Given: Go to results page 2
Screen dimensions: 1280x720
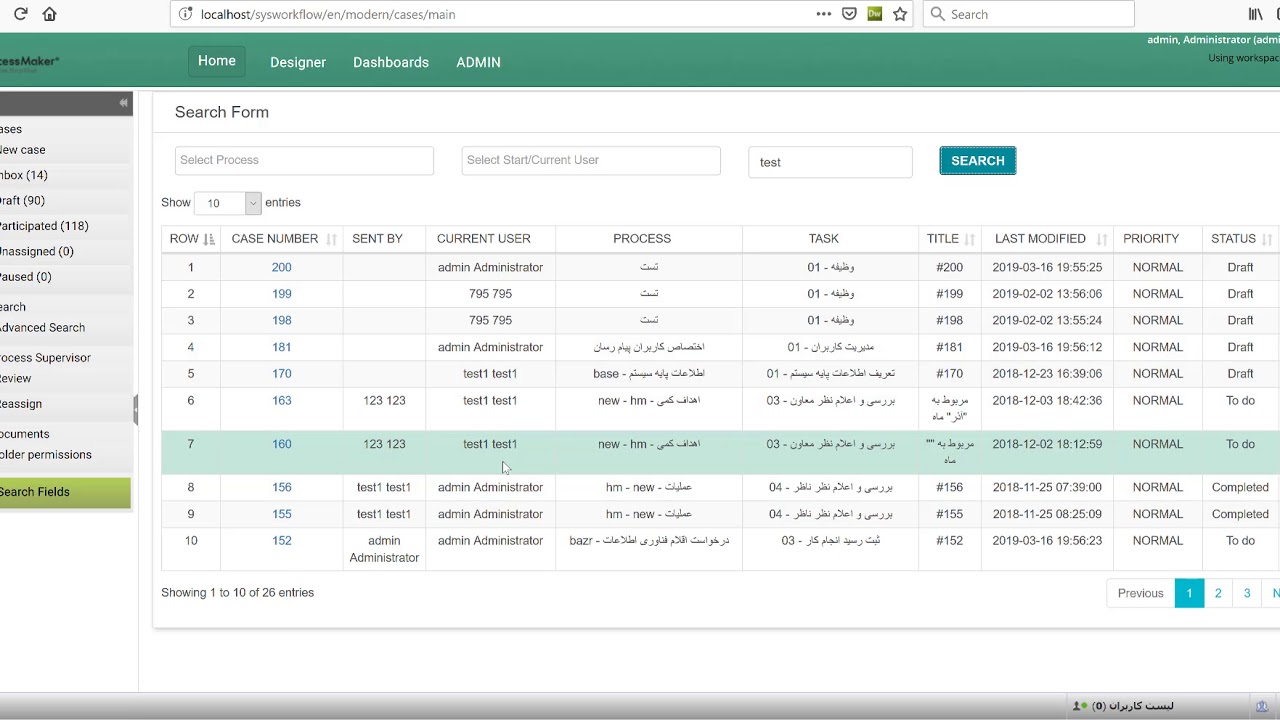Looking at the screenshot, I should point(1218,593).
